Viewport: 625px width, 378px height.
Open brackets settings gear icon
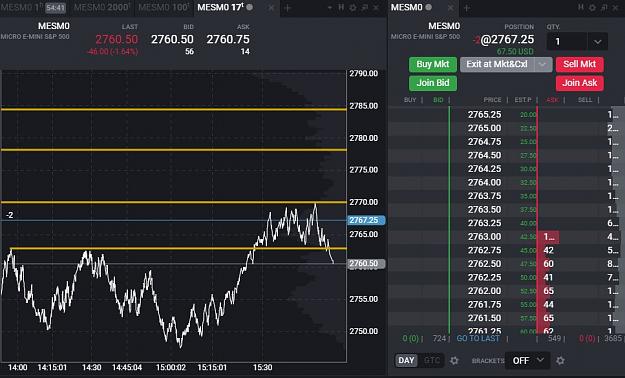(560, 360)
